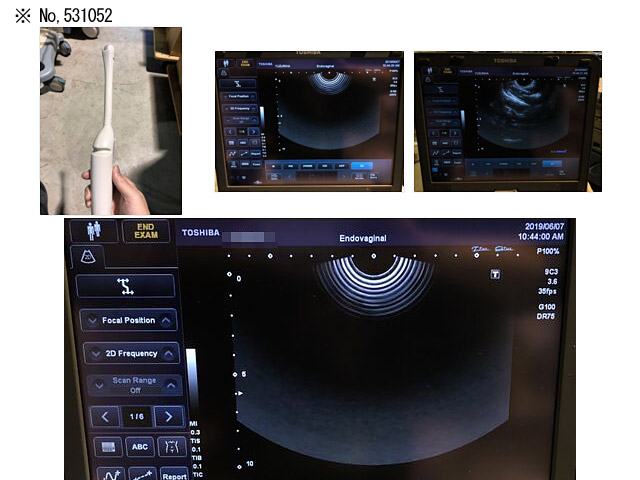The image size is (640, 480).
Task: Click the Endovaginal preset label
Action: click(363, 238)
